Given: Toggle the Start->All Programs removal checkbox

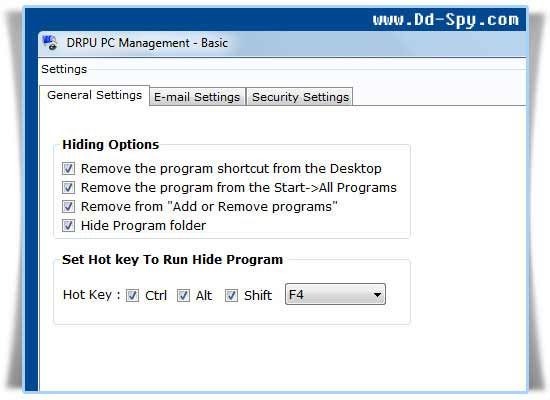Looking at the screenshot, I should click(68, 187).
